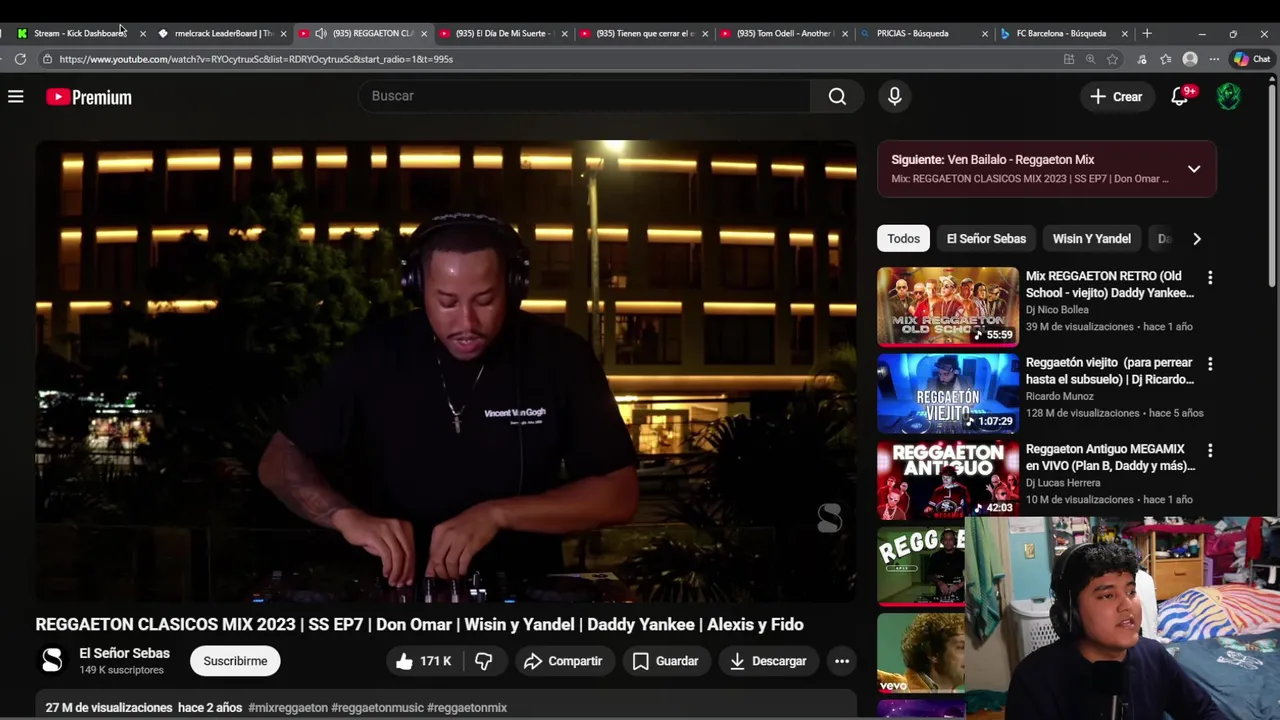Open the YouTube account avatar menu
Screen dimensions: 1280x720
pos(1228,96)
